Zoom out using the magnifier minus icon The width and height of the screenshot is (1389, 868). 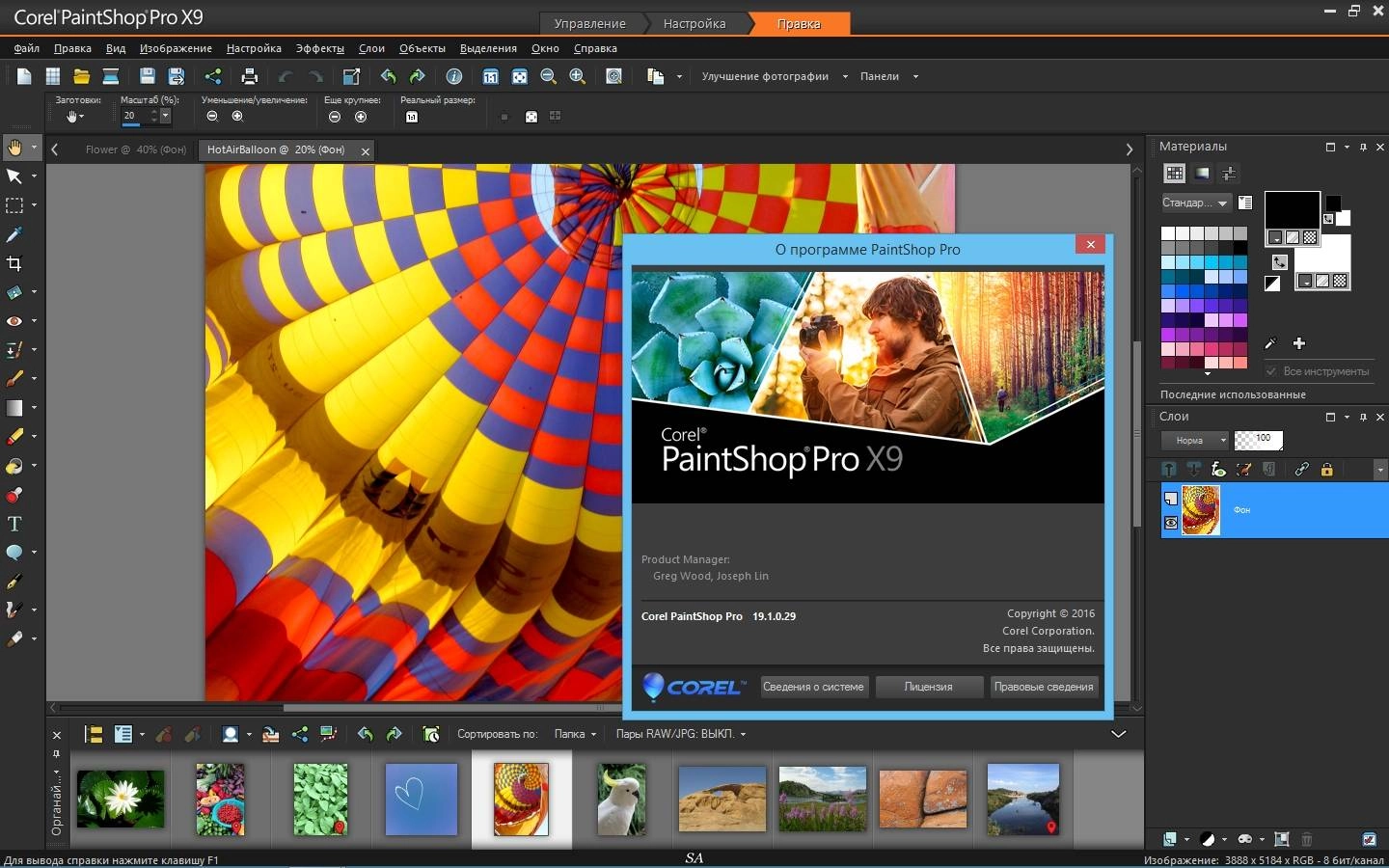click(x=548, y=76)
